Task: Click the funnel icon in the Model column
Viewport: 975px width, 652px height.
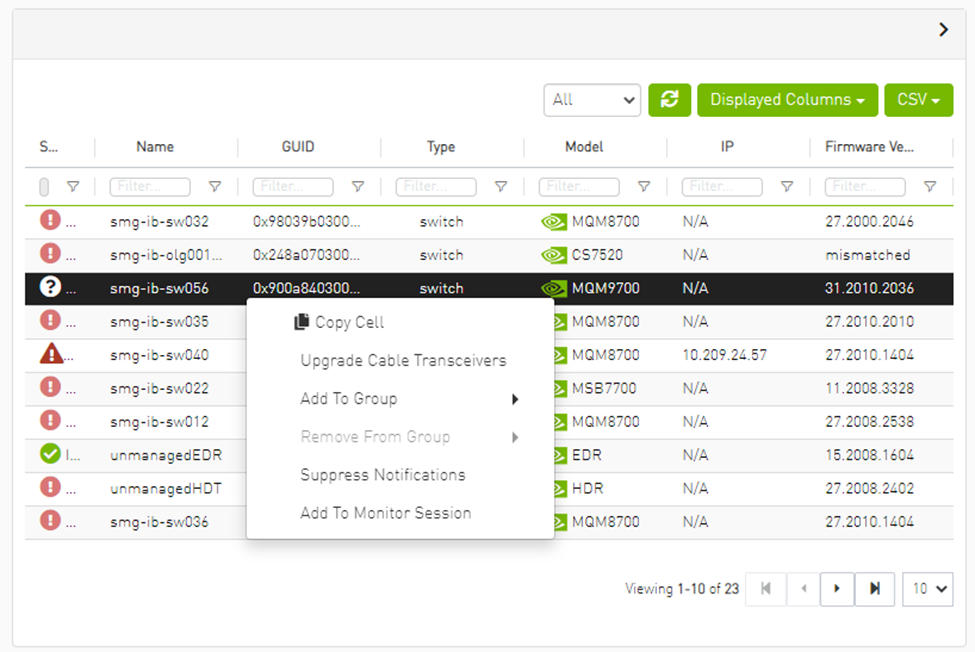Action: [643, 186]
